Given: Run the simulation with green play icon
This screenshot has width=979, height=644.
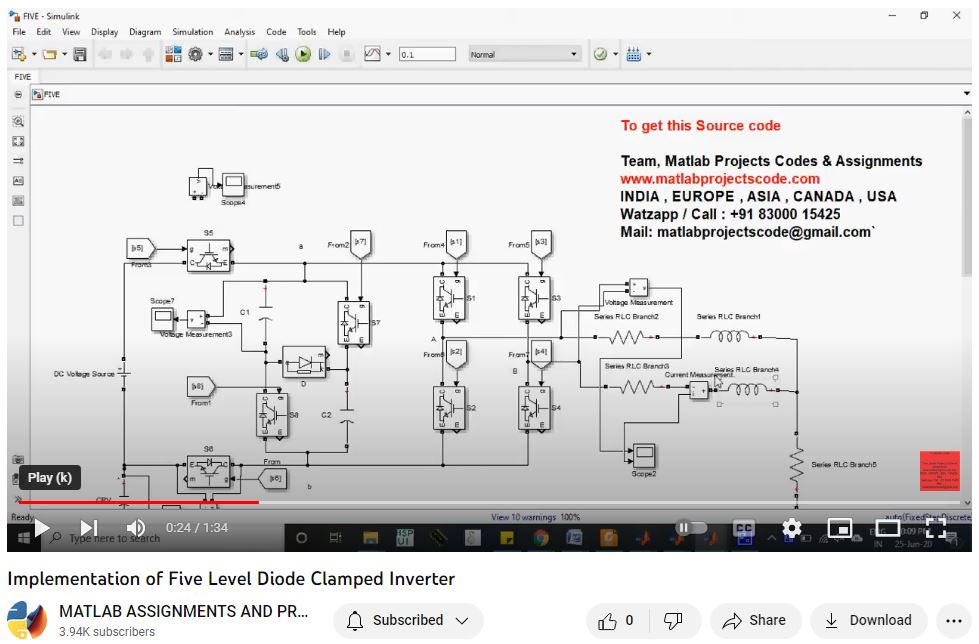Looking at the screenshot, I should tap(303, 54).
